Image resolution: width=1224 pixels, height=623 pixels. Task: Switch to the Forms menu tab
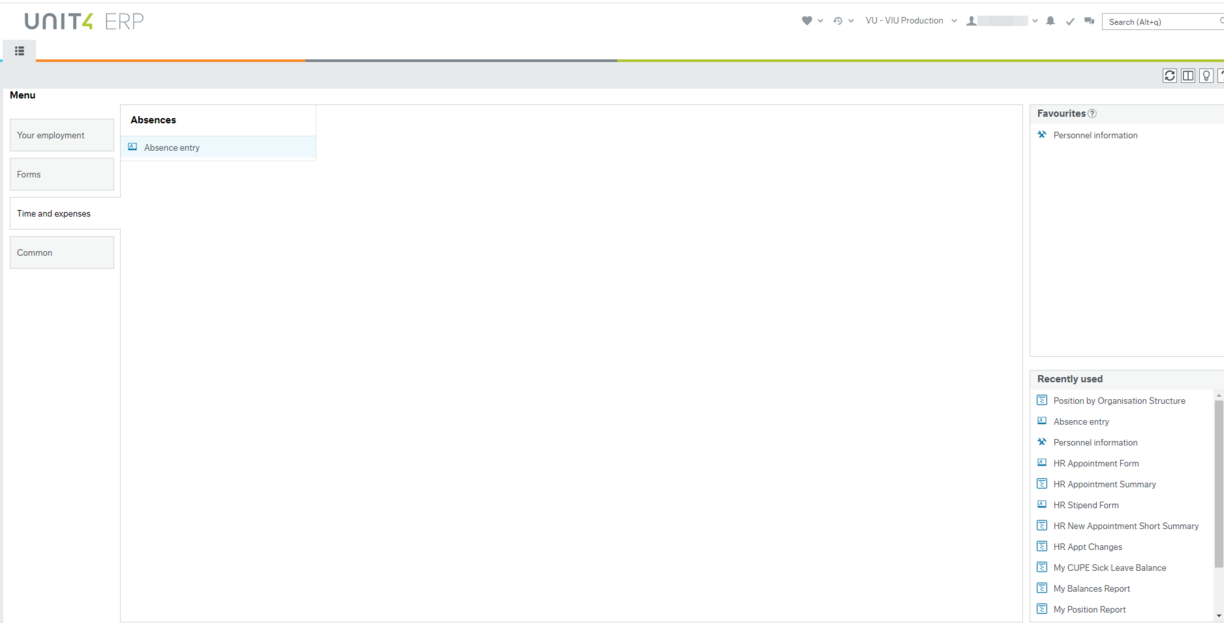coord(62,174)
